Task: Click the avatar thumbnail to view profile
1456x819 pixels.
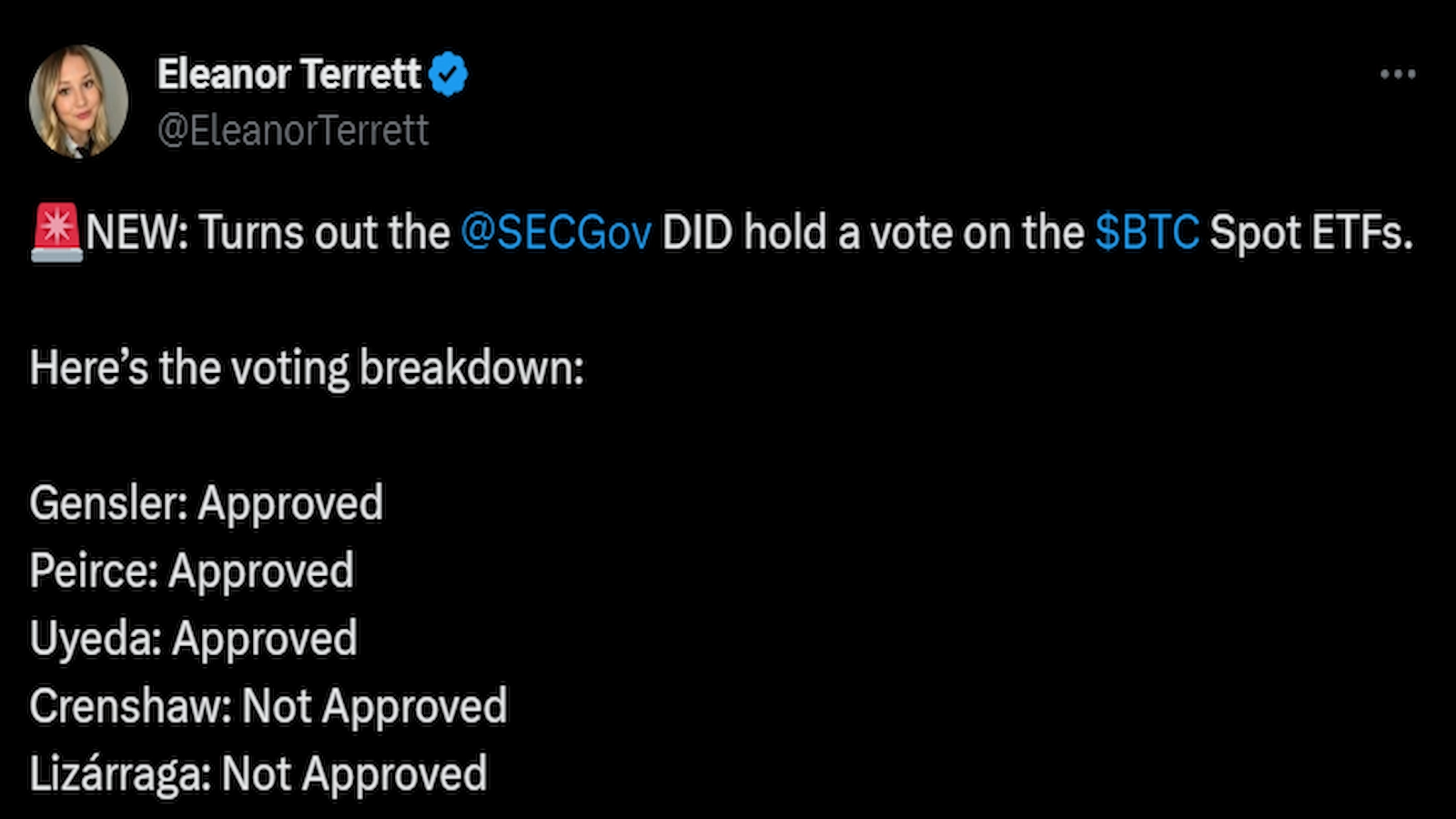Action: (82, 100)
